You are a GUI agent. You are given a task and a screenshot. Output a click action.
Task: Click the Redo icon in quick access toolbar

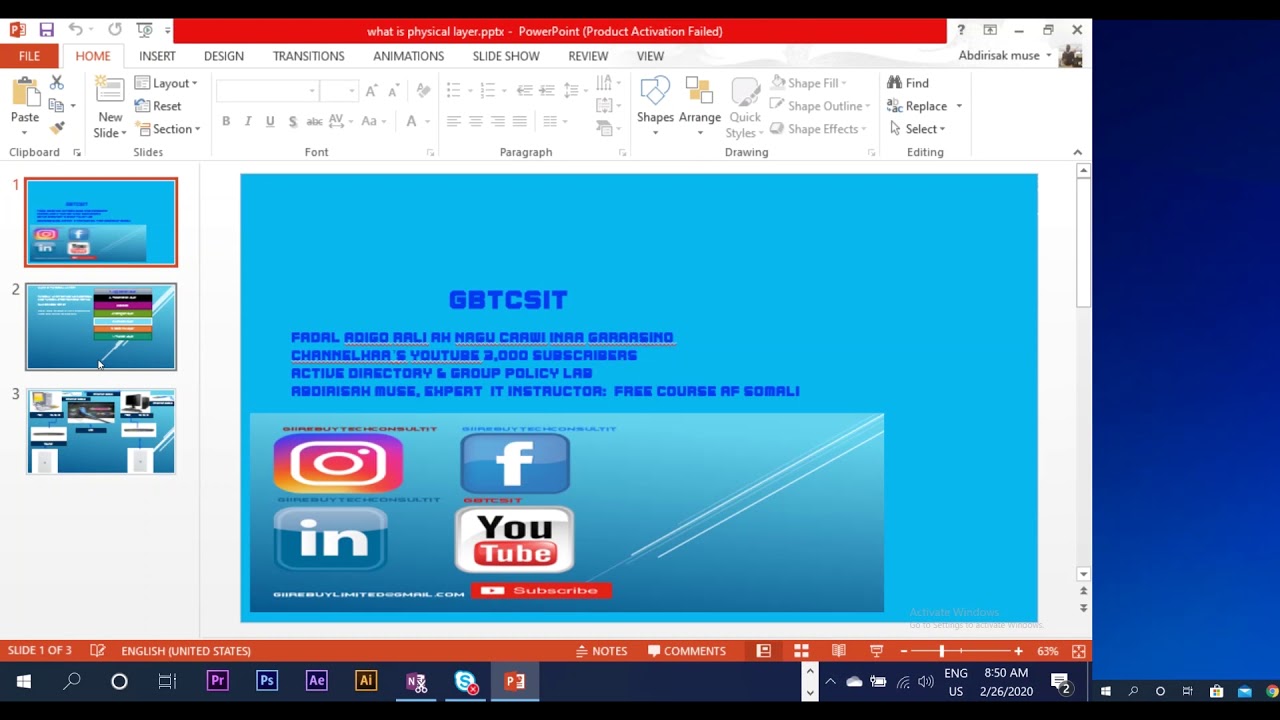point(115,30)
